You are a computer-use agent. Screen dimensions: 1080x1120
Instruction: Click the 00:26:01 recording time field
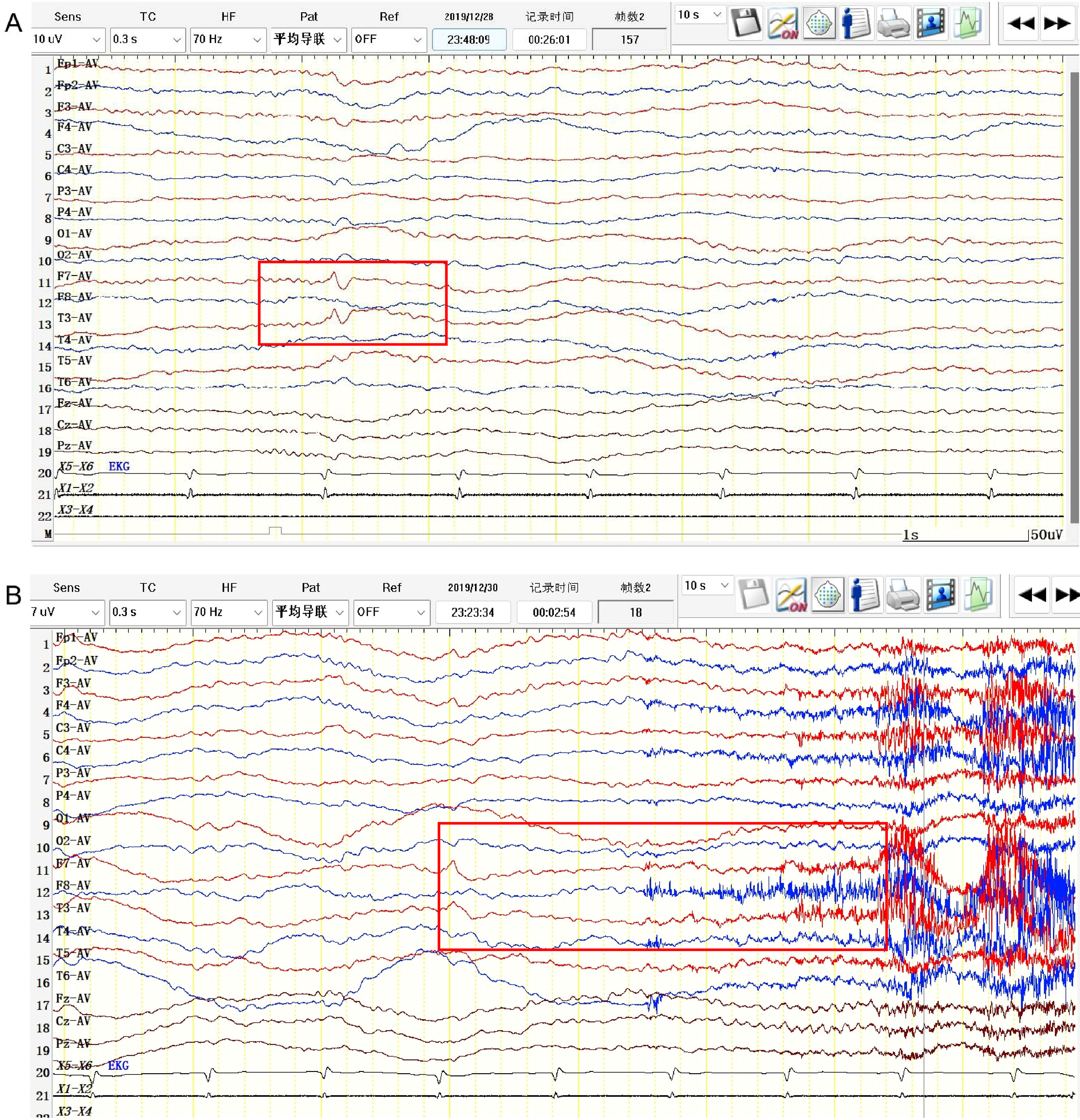point(549,40)
